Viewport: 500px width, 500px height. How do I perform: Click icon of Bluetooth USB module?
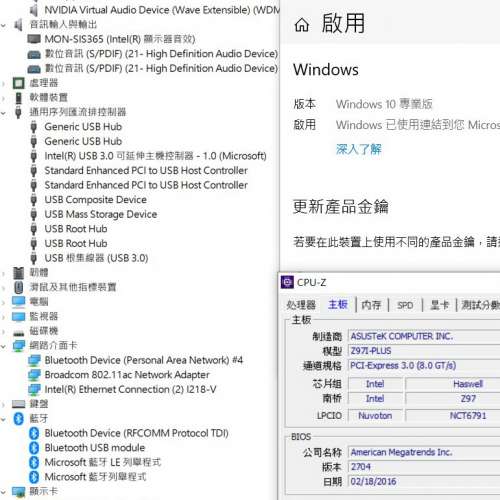(34, 448)
